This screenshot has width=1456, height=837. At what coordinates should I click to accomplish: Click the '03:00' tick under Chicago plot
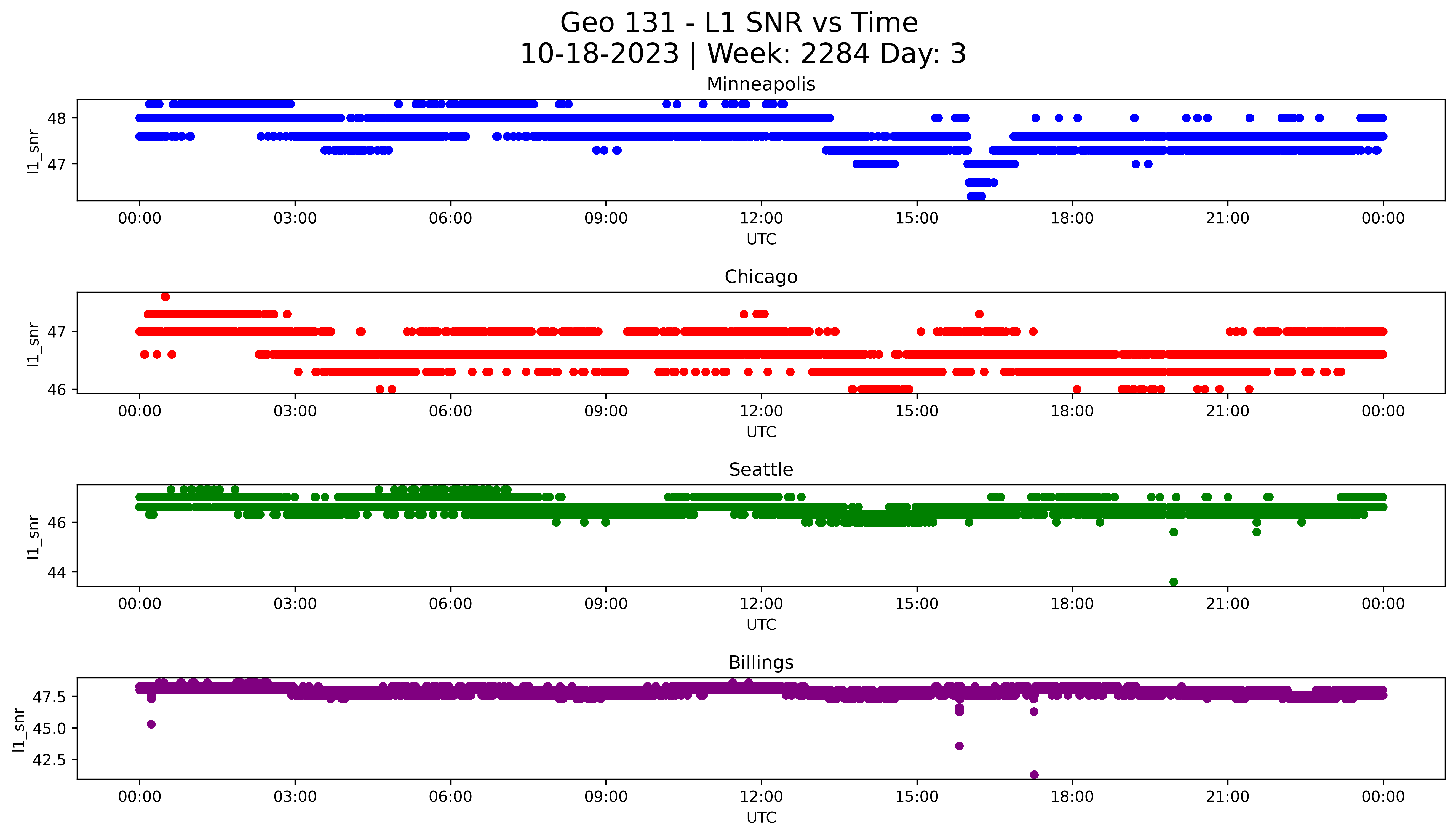[x=295, y=411]
